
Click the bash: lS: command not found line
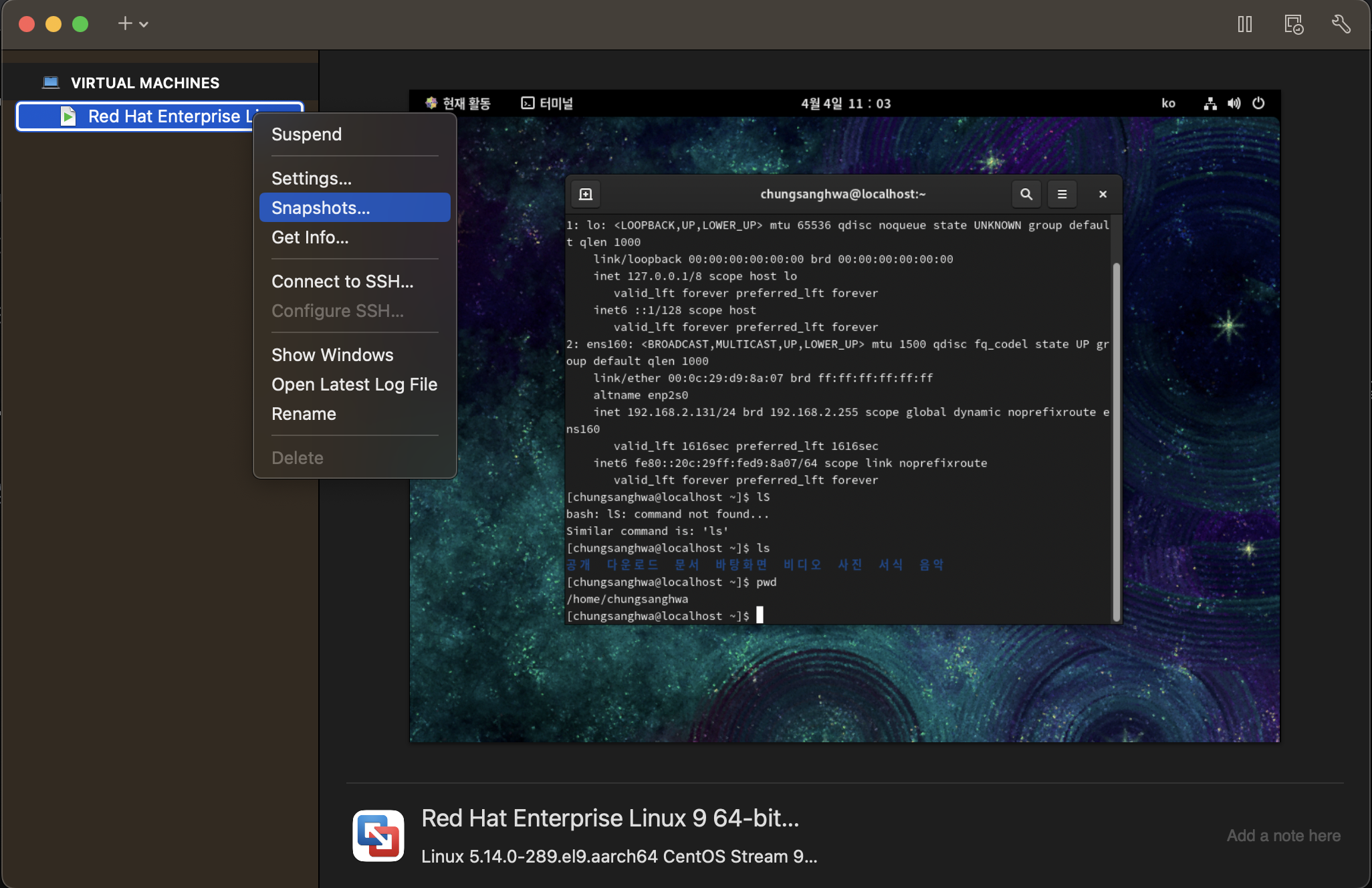[x=667, y=514]
